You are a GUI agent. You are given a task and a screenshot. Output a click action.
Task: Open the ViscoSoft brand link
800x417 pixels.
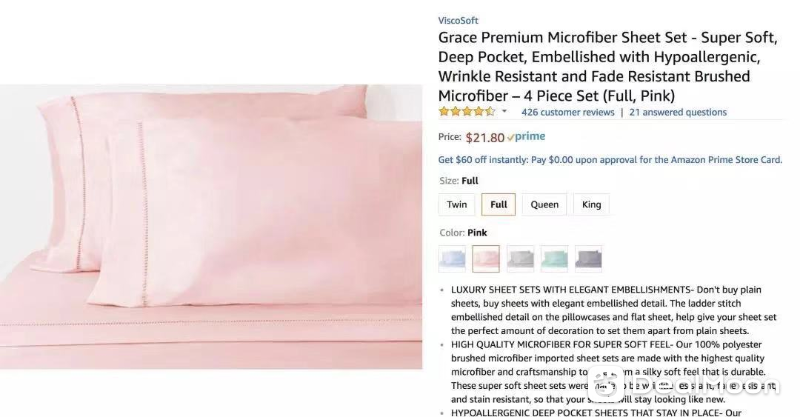[458, 20]
